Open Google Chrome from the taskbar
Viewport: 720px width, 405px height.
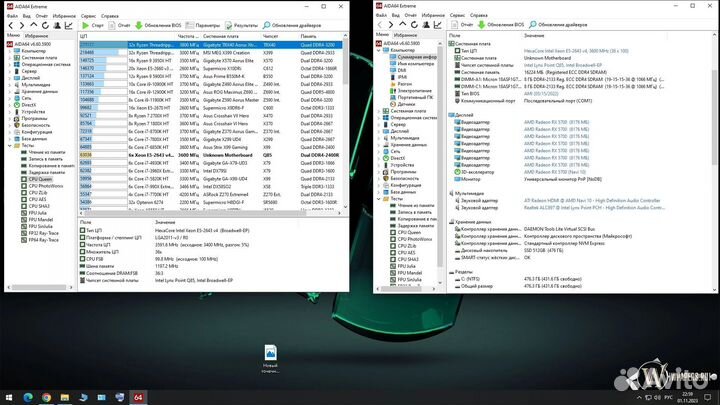(46, 397)
